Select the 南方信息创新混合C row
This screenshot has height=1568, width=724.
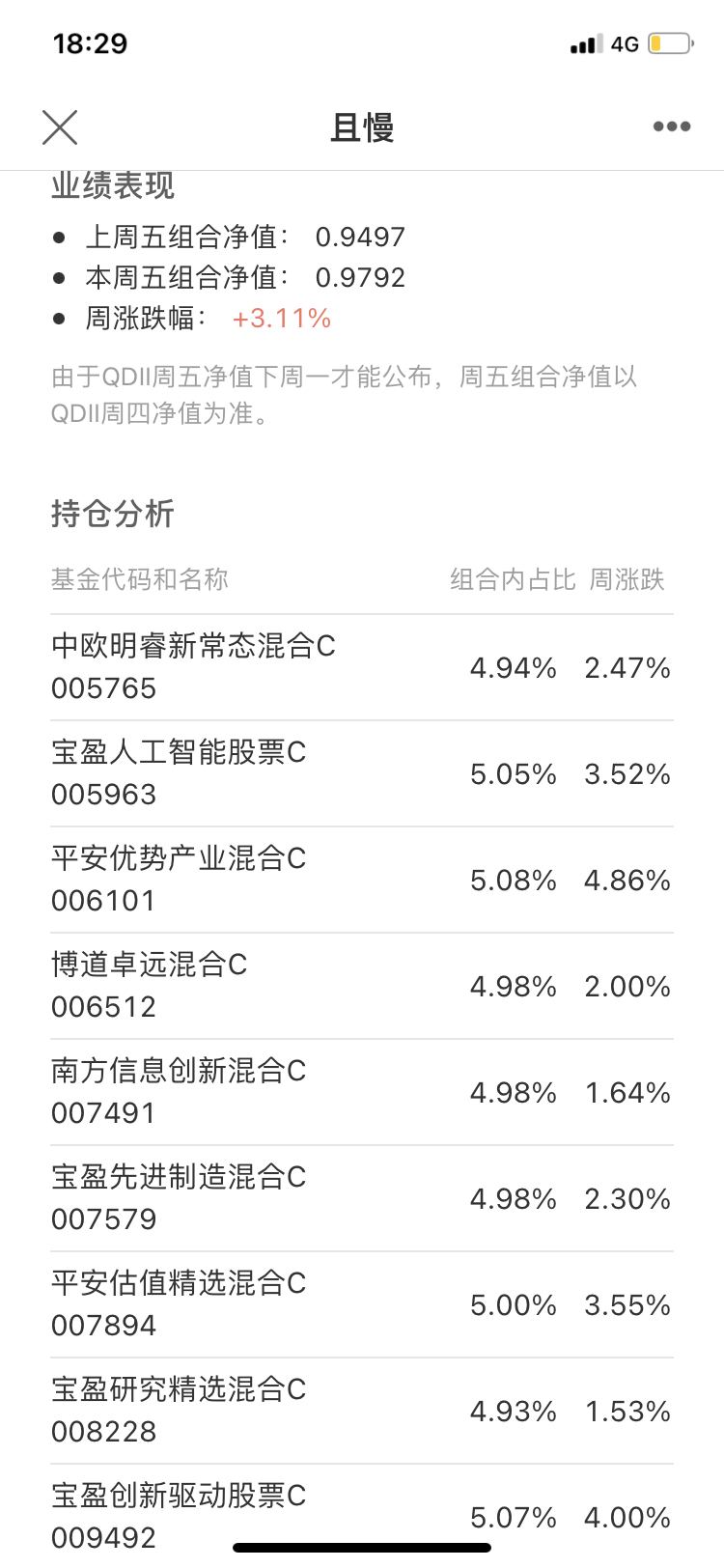click(x=179, y=1091)
